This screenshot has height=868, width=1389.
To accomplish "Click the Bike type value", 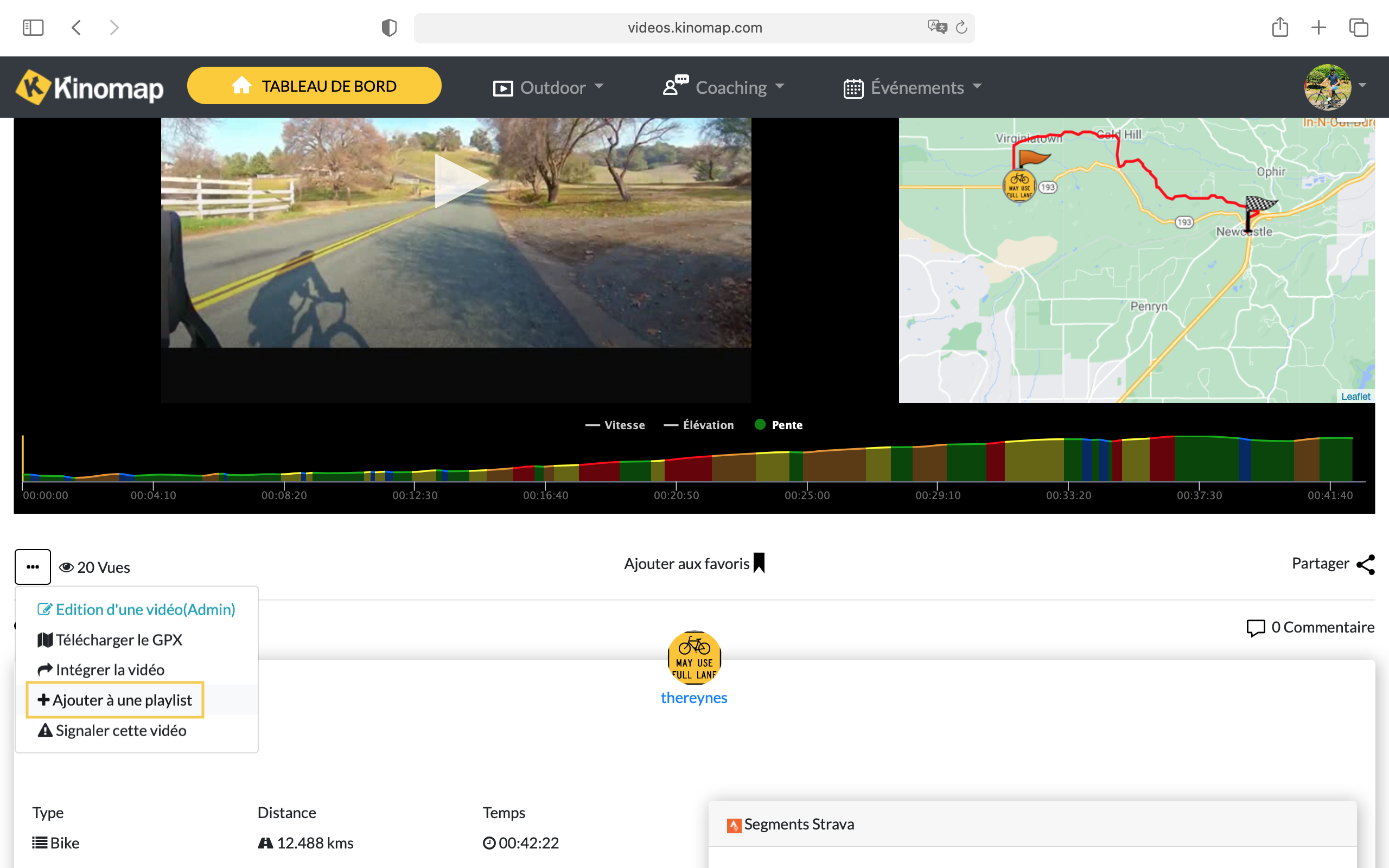I will pos(56,843).
